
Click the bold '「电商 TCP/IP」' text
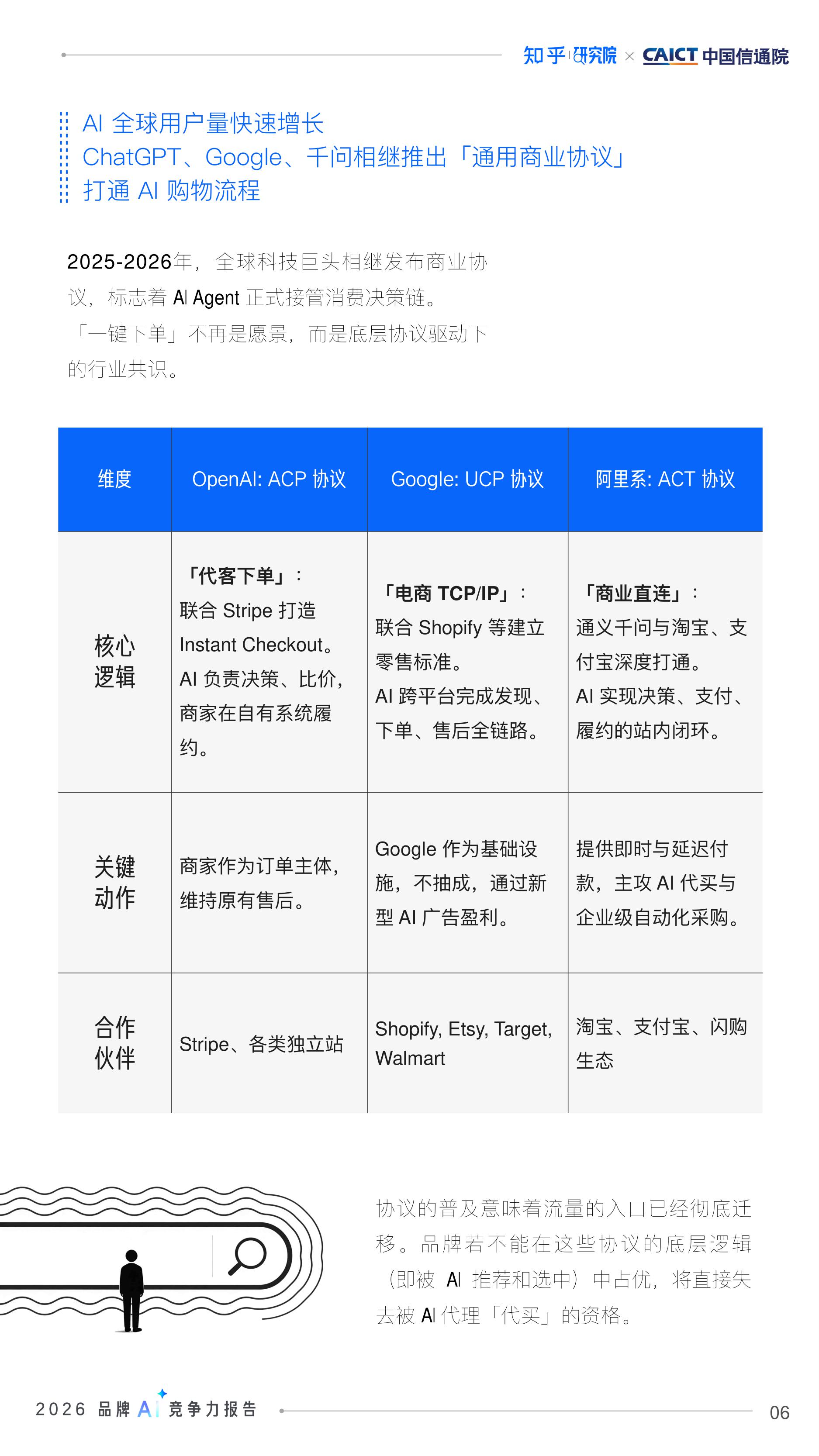[x=446, y=593]
